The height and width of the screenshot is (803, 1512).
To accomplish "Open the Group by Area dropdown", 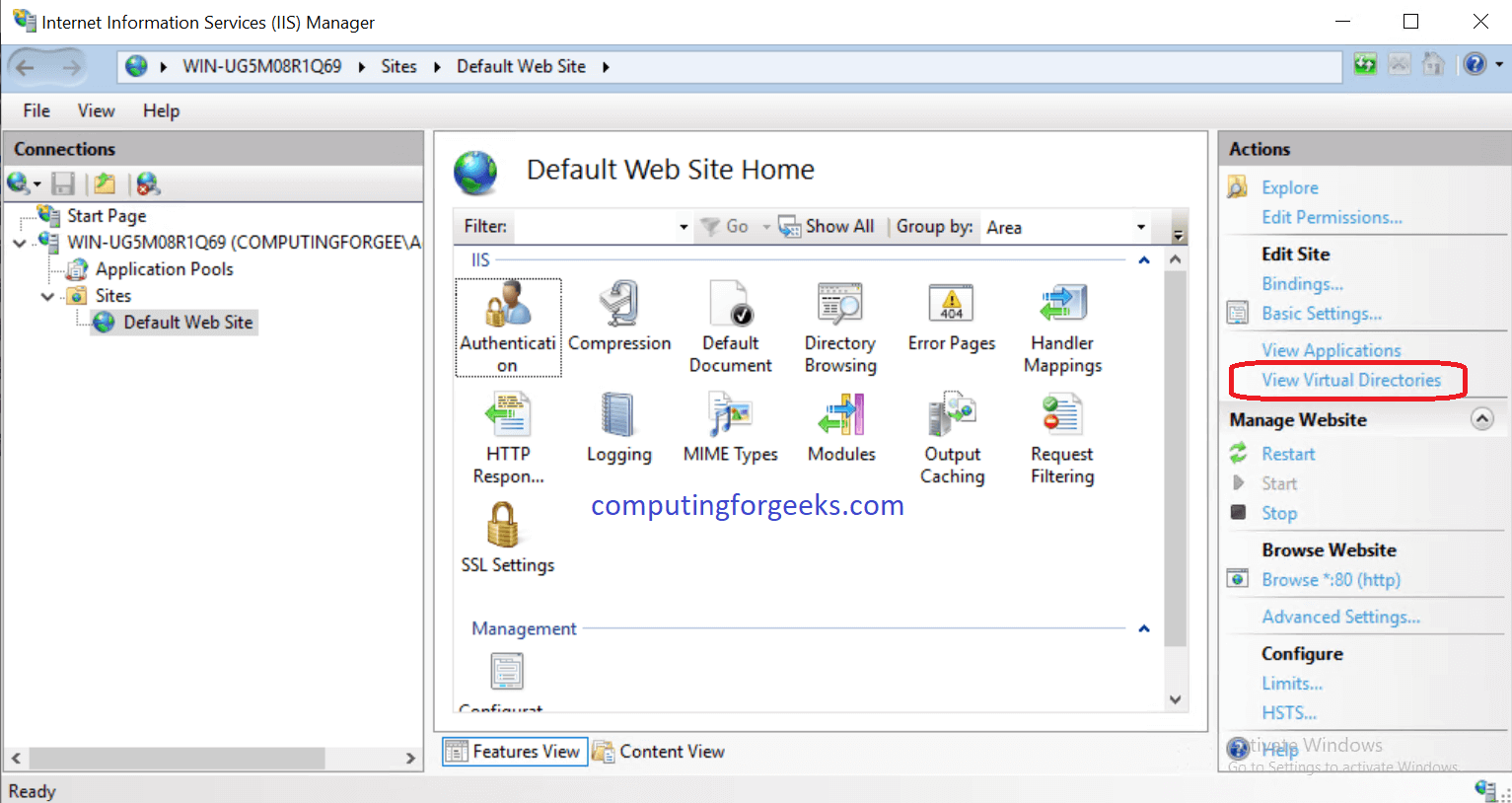I will click(x=1140, y=226).
